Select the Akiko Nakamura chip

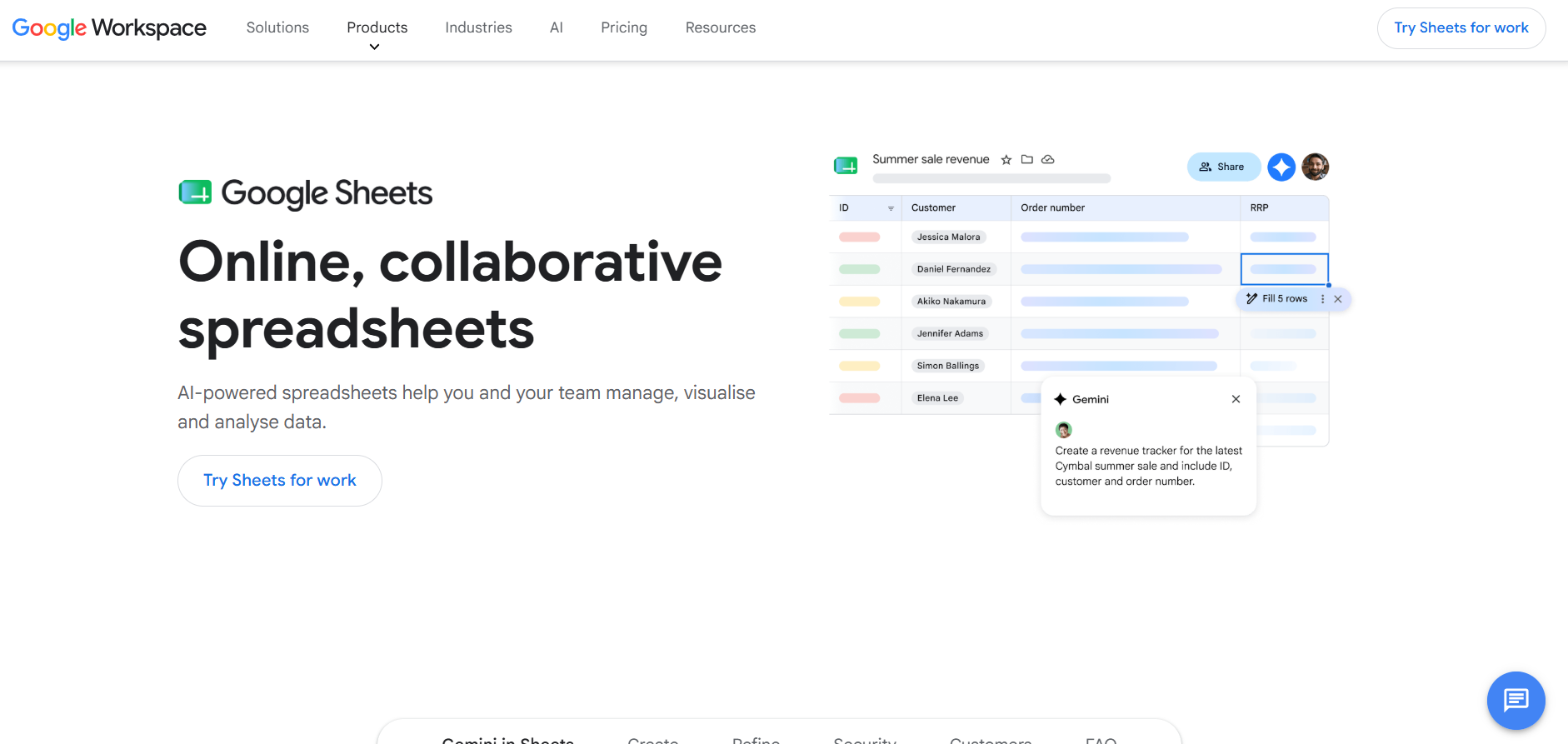(951, 302)
